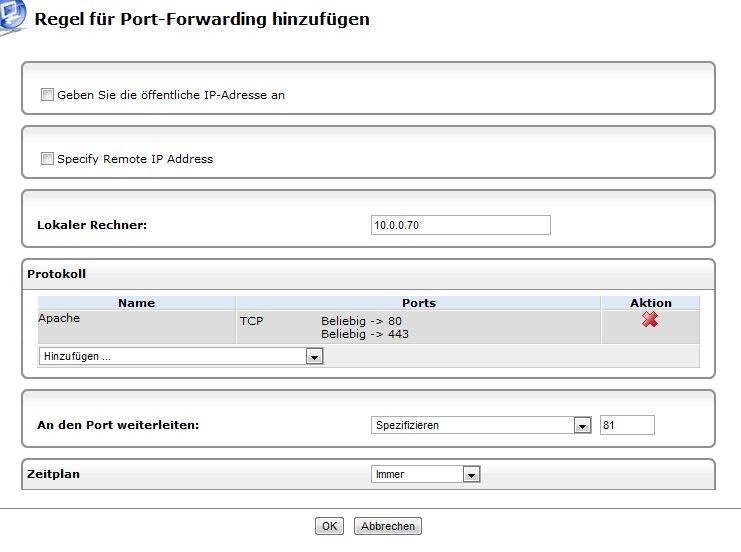This screenshot has width=741, height=552.
Task: Click the 'Specify Remote IP Address' label text
Action: click(135, 158)
